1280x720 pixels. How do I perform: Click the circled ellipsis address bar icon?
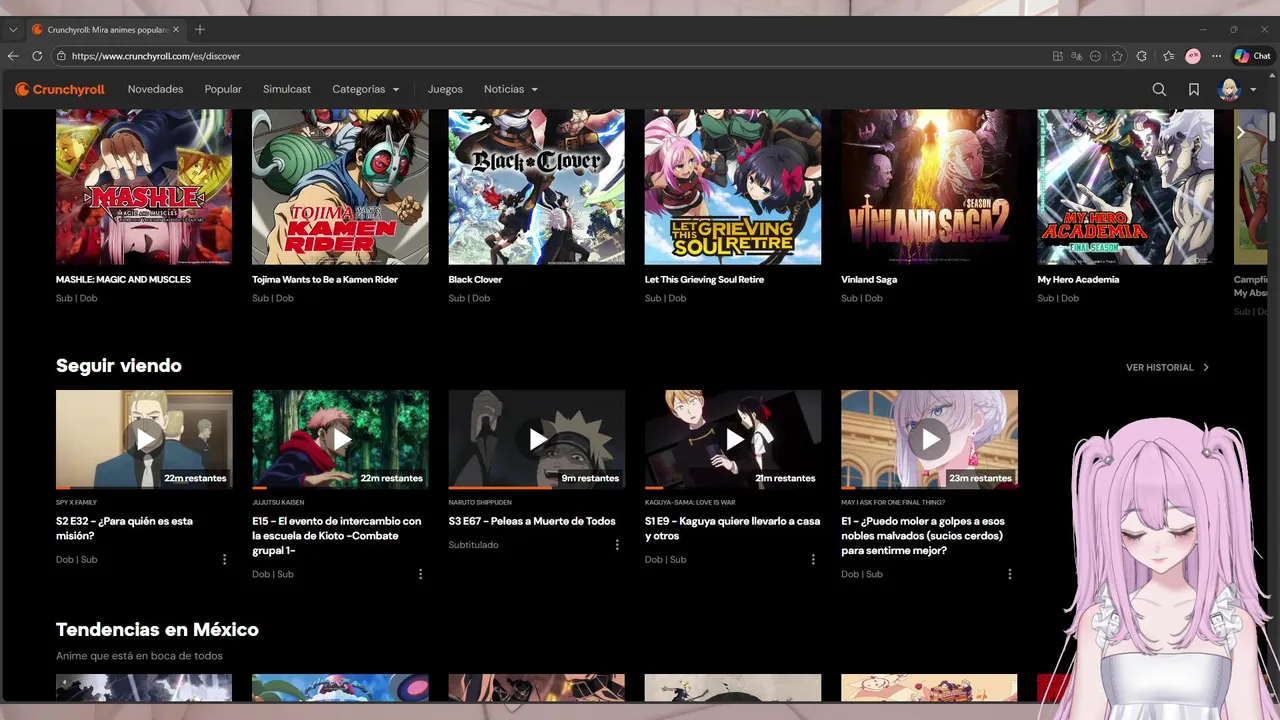pyautogui.click(x=1096, y=56)
